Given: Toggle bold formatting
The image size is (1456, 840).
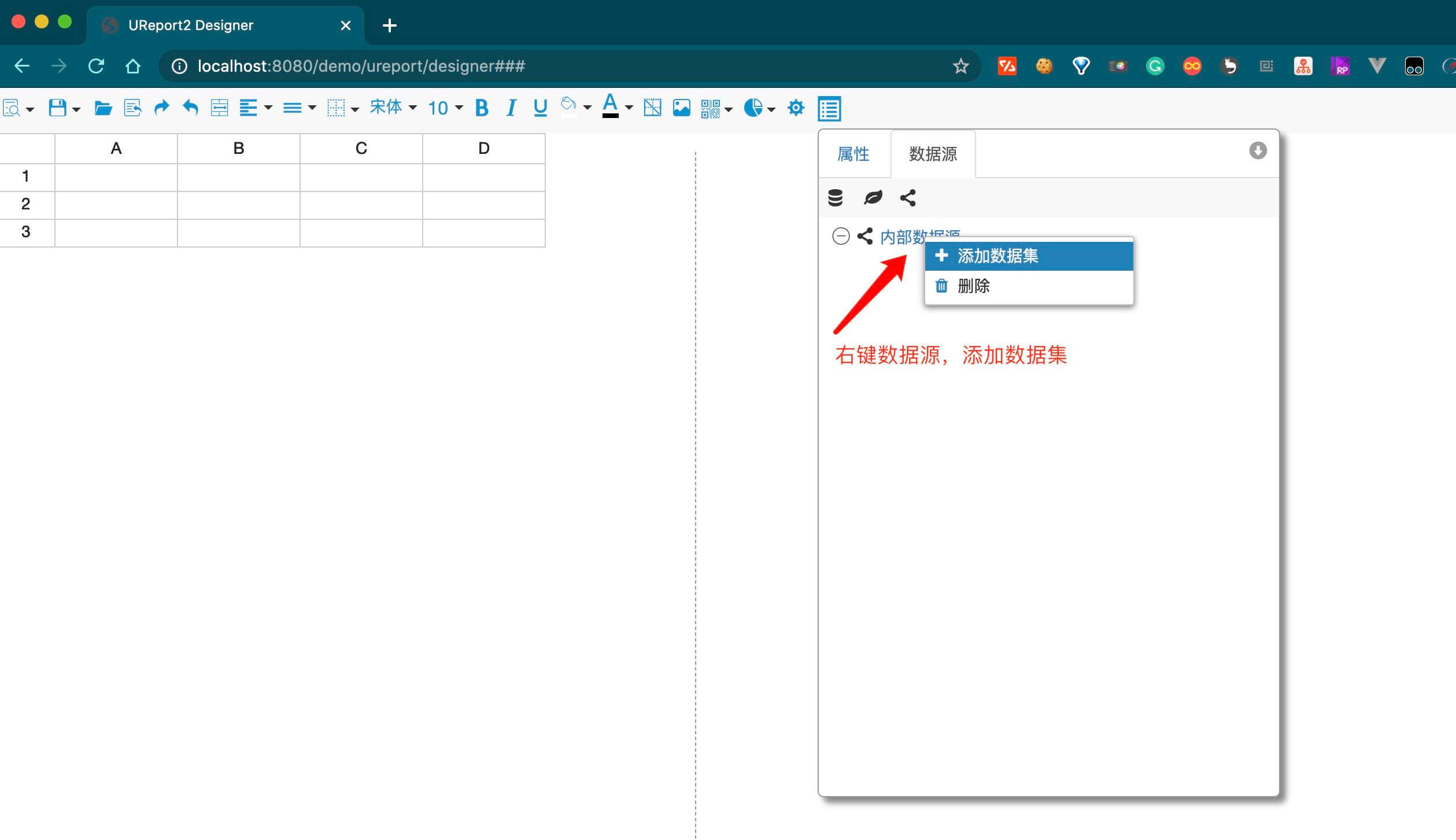Looking at the screenshot, I should click(x=481, y=108).
